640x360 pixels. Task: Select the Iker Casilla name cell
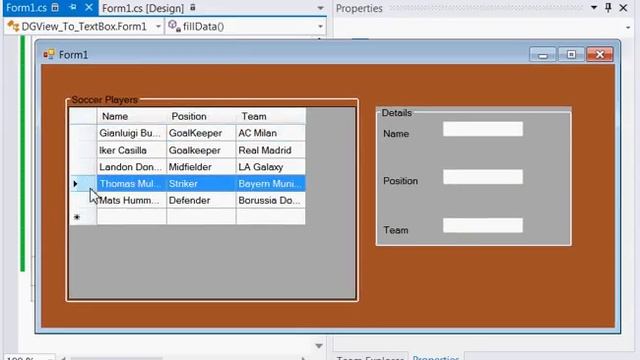click(x=132, y=150)
